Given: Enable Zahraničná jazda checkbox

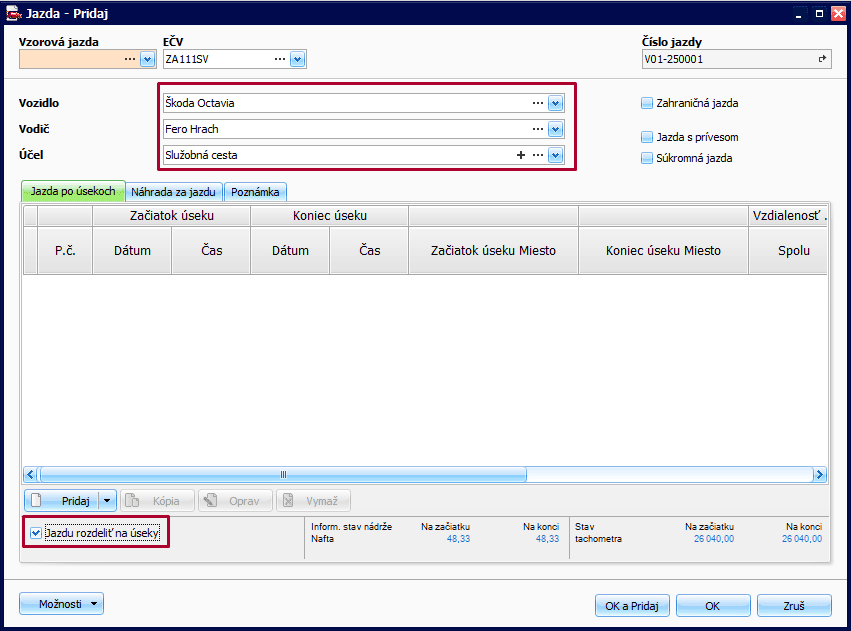Looking at the screenshot, I should 647,103.
